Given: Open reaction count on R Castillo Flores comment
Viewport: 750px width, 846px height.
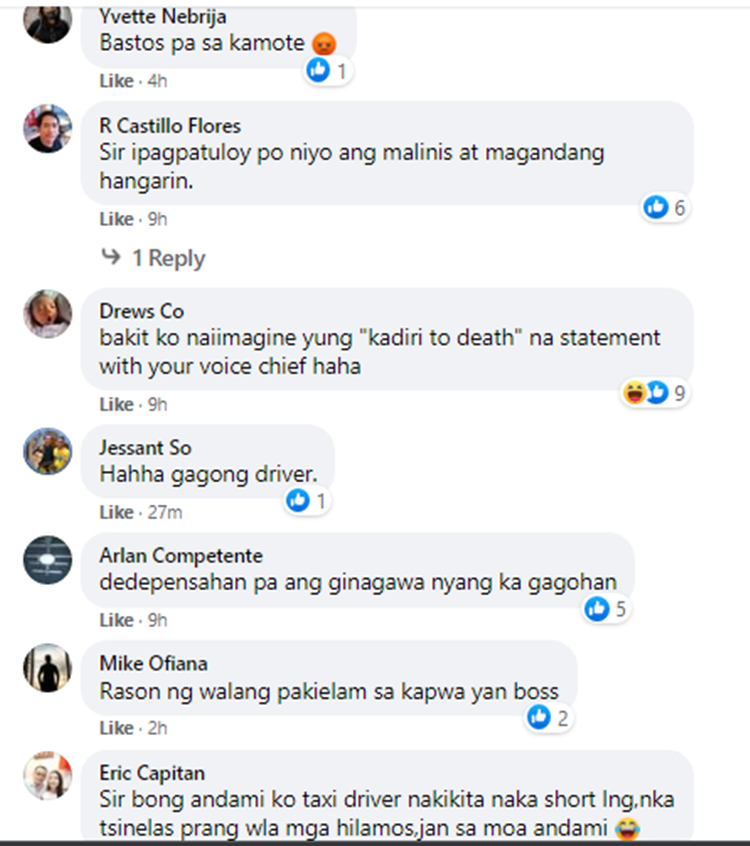Looking at the screenshot, I should [665, 207].
